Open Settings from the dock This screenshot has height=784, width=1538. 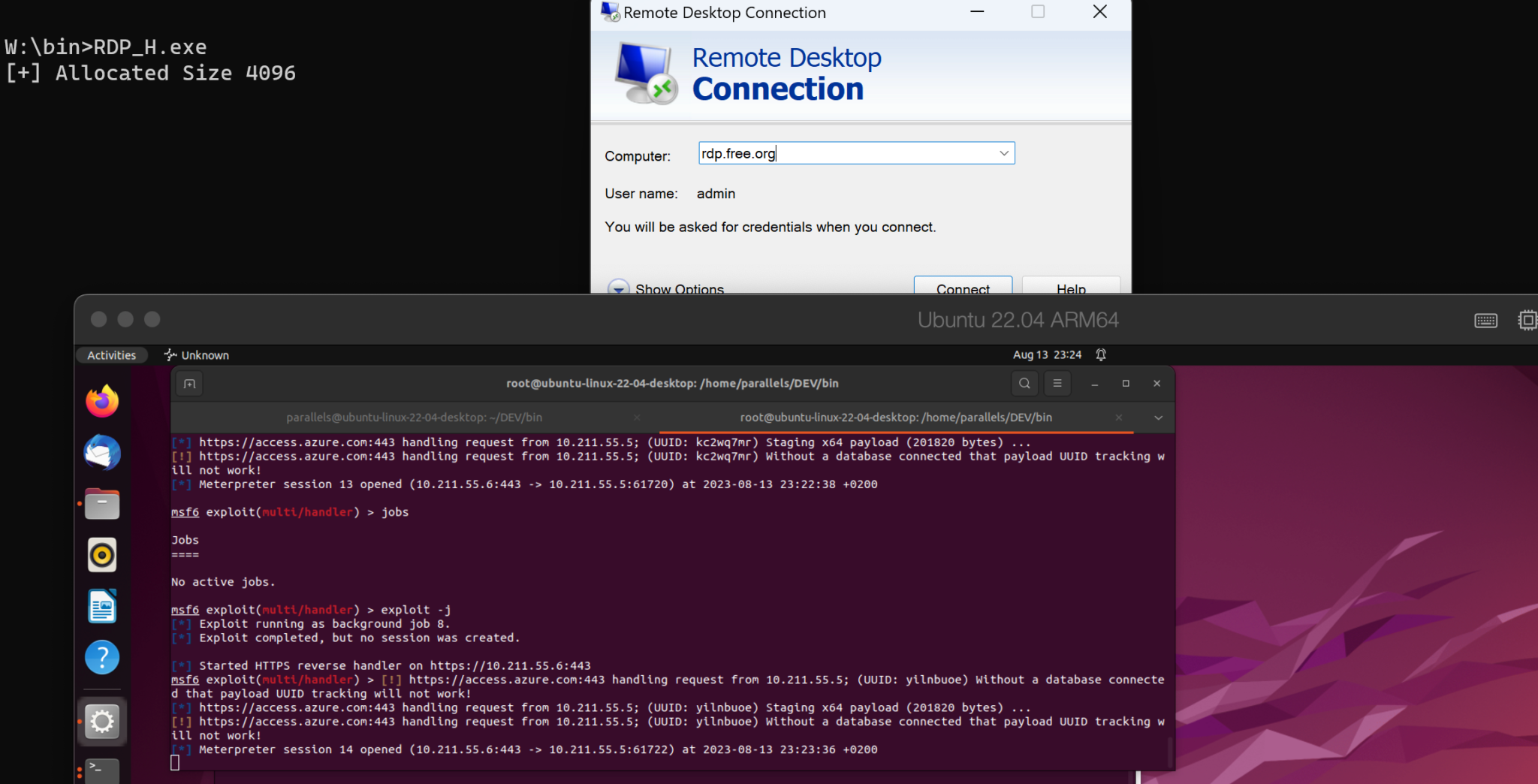pyautogui.click(x=102, y=721)
